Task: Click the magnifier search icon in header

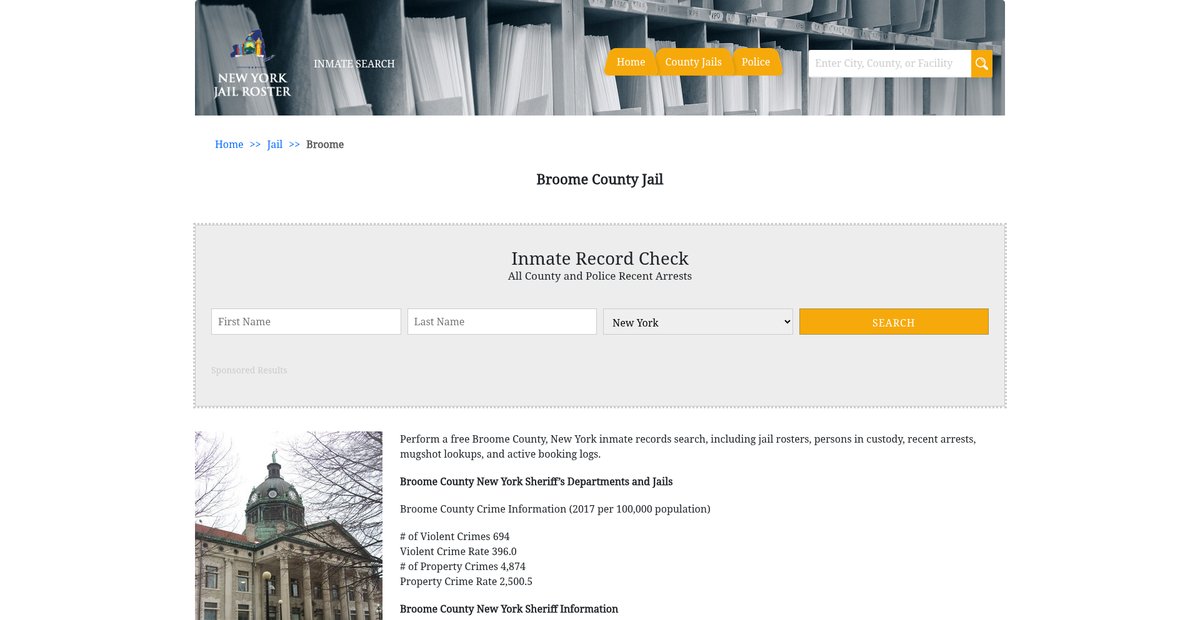Action: coord(982,64)
